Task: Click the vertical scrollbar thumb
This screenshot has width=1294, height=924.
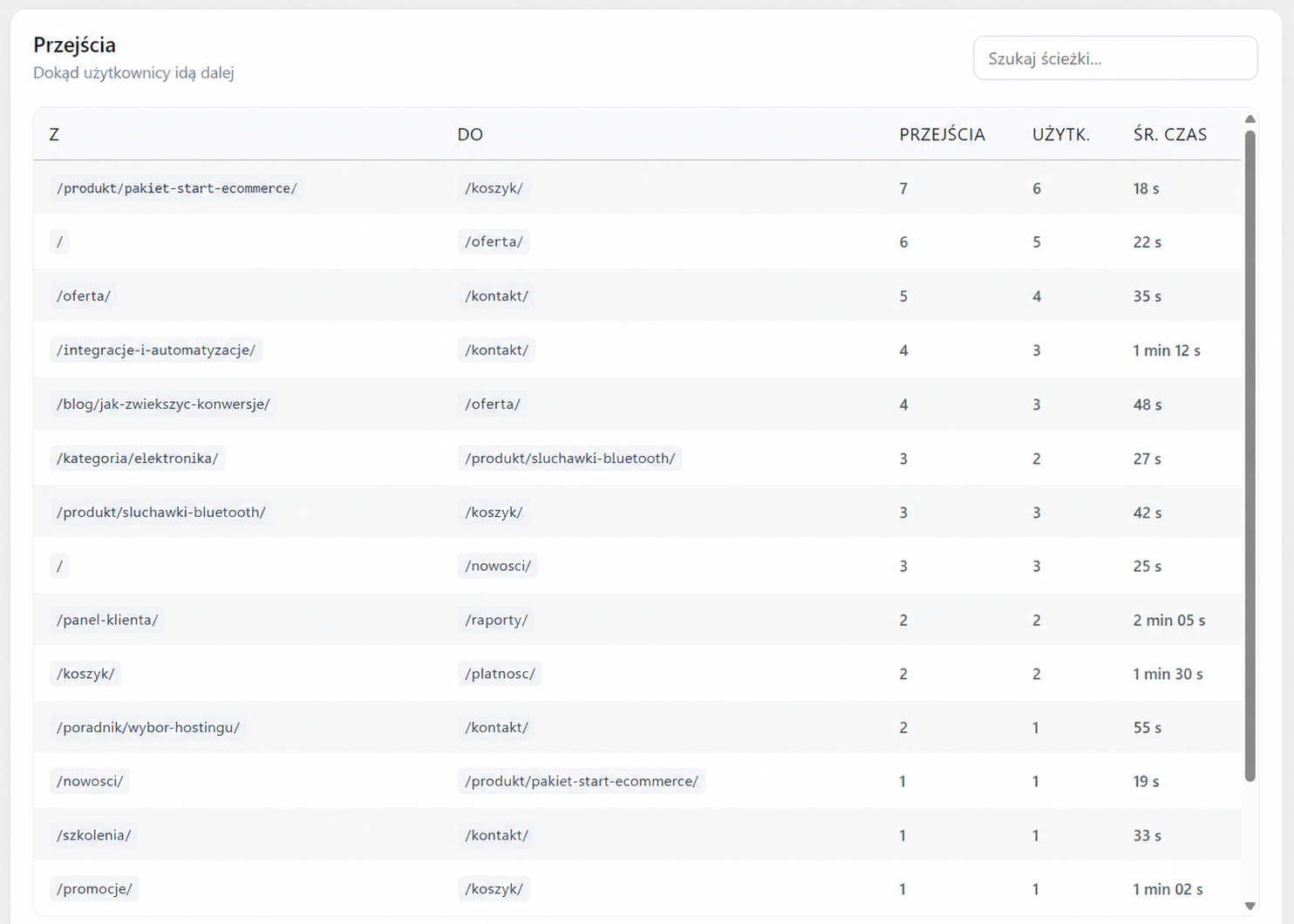Action: pyautogui.click(x=1250, y=456)
